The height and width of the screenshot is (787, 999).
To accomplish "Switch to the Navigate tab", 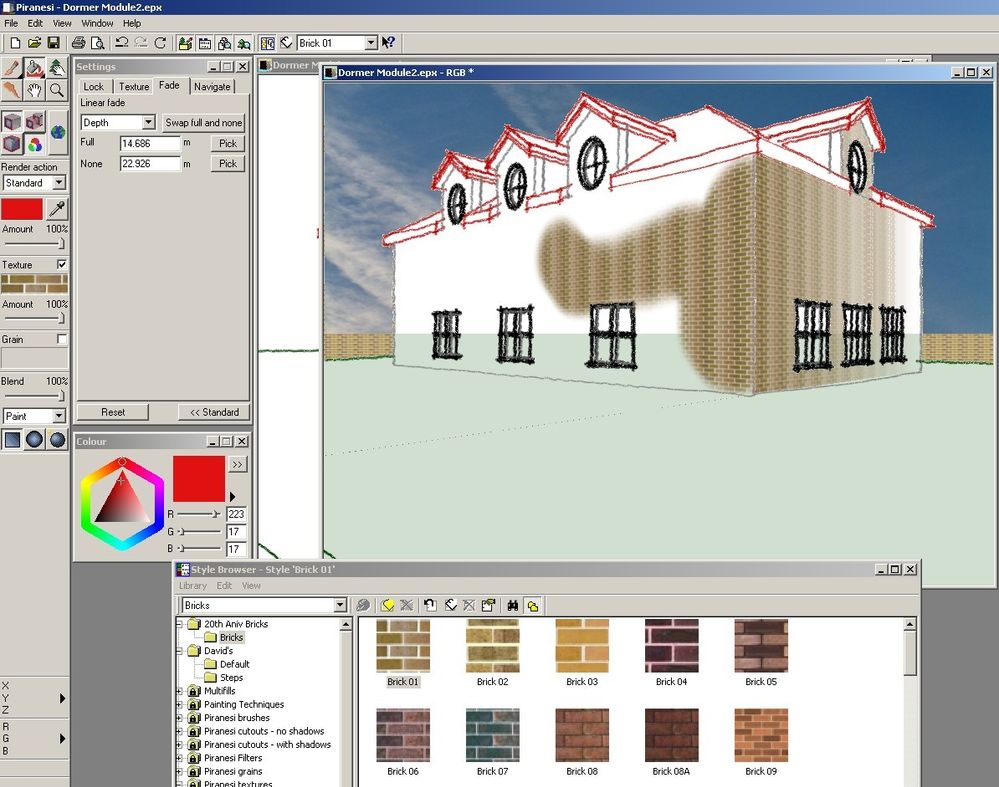I will point(212,87).
